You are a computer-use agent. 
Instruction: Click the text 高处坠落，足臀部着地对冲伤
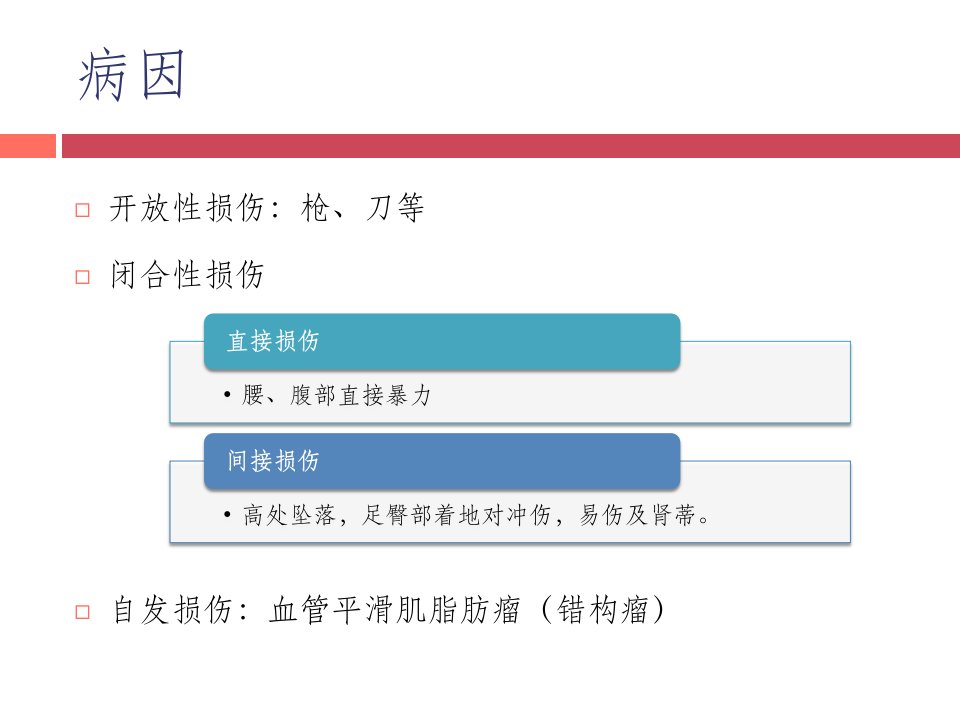[397, 515]
